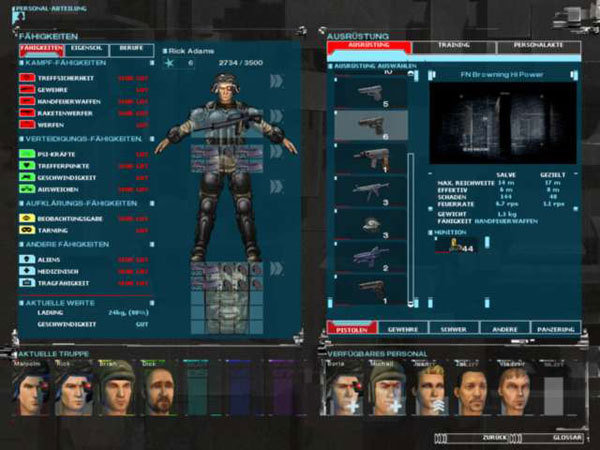This screenshot has width=600, height=450.
Task: Click the Treffsicherheit skill icon
Action: (x=27, y=78)
